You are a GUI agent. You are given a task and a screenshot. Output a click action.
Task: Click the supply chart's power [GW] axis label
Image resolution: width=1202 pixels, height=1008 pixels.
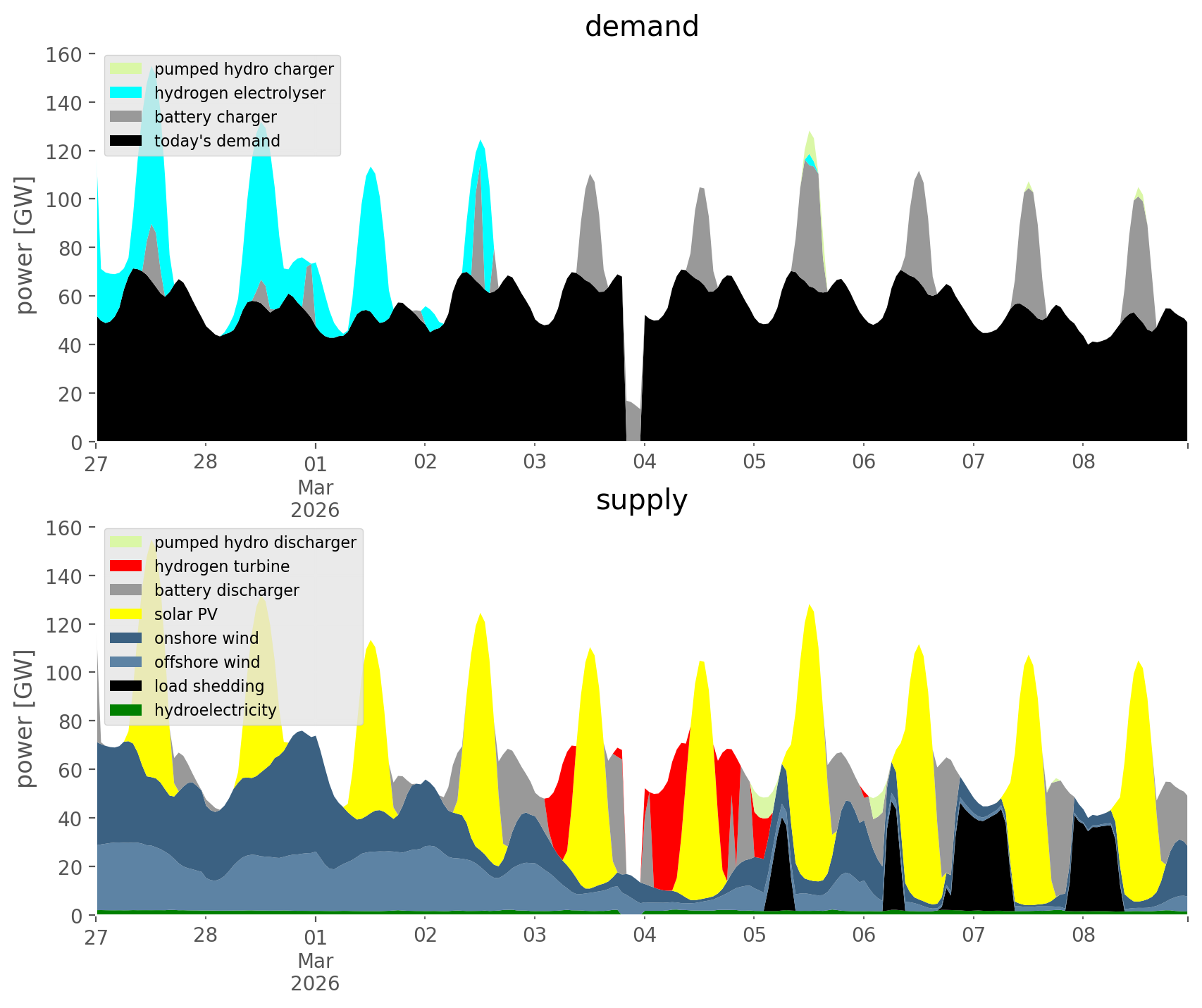tap(25, 718)
